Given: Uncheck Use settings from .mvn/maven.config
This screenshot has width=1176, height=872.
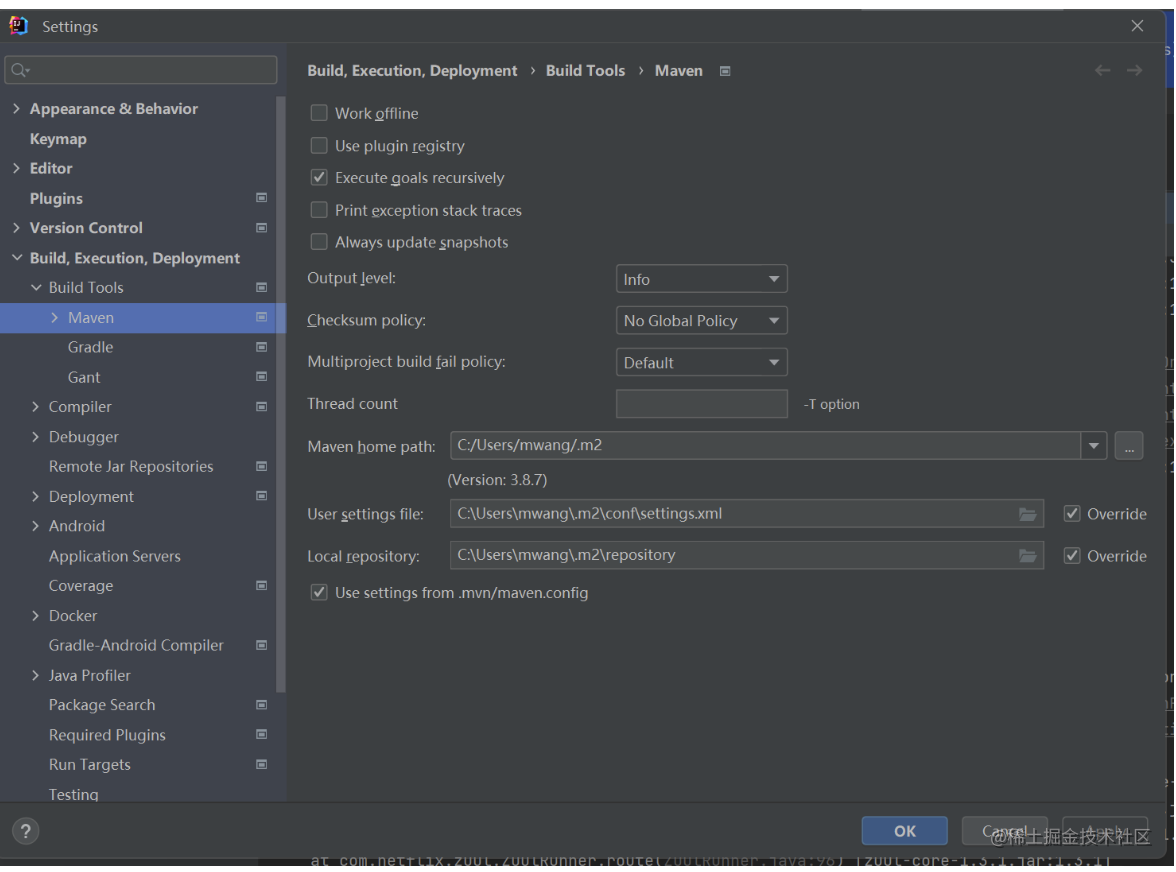Looking at the screenshot, I should 320,592.
